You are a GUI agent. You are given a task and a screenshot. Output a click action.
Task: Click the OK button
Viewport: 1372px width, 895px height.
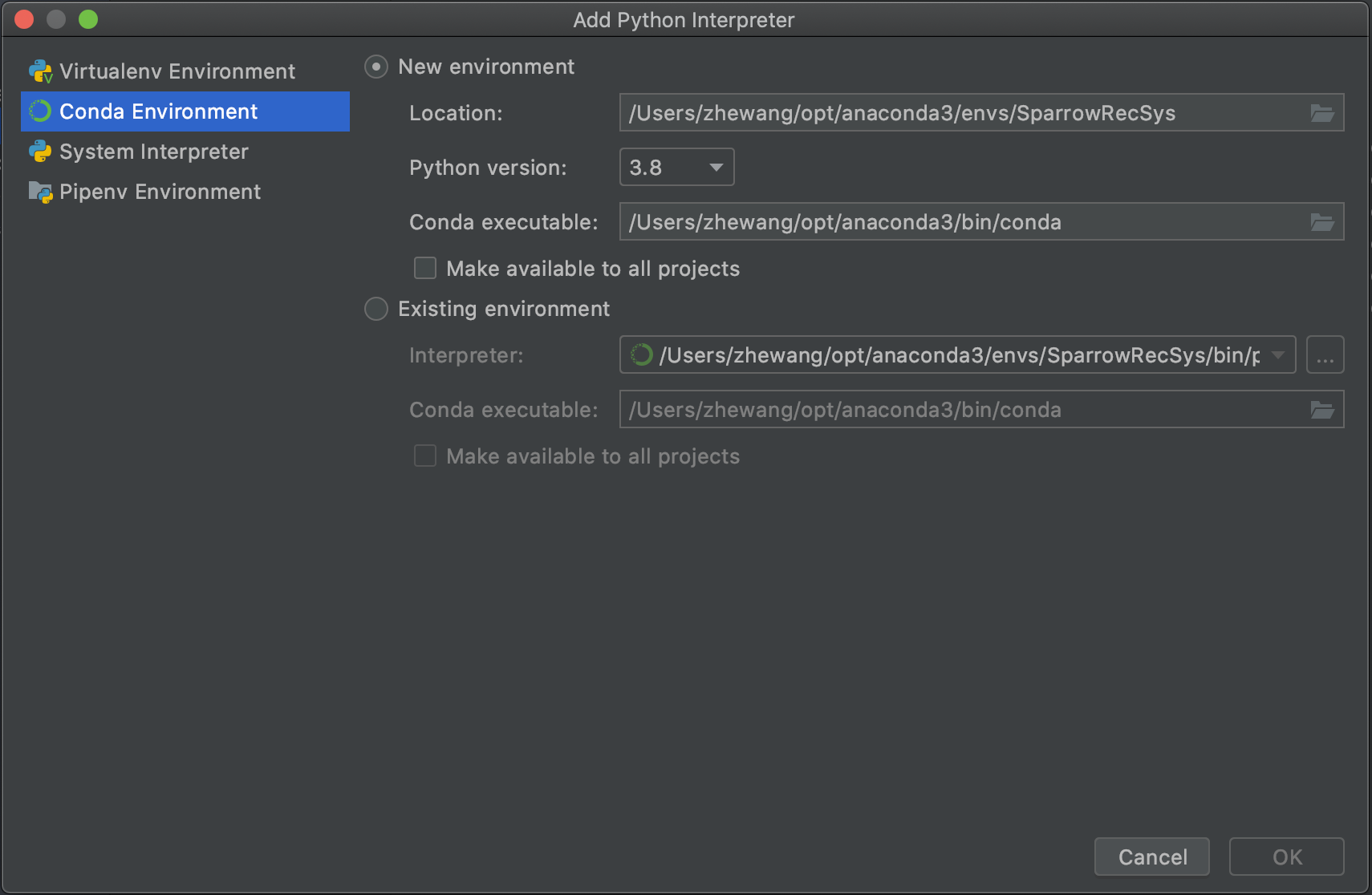pos(1287,857)
